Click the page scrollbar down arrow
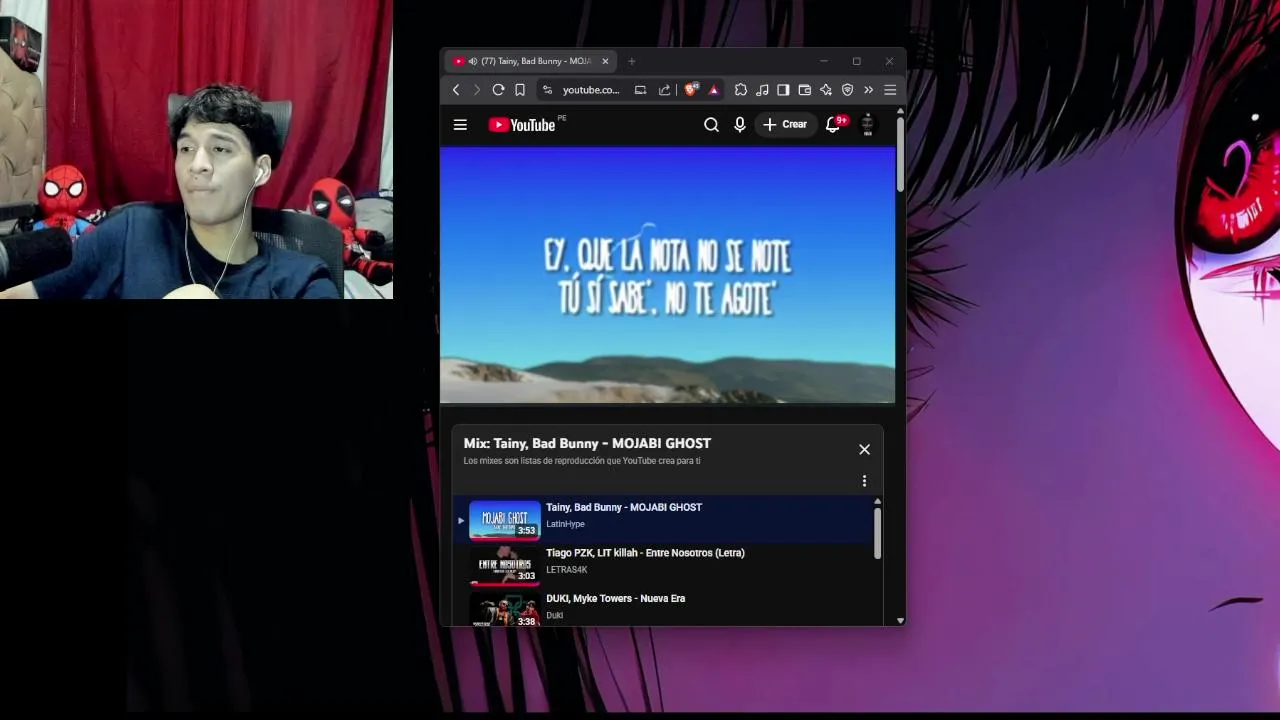The image size is (1280, 720). (x=901, y=620)
